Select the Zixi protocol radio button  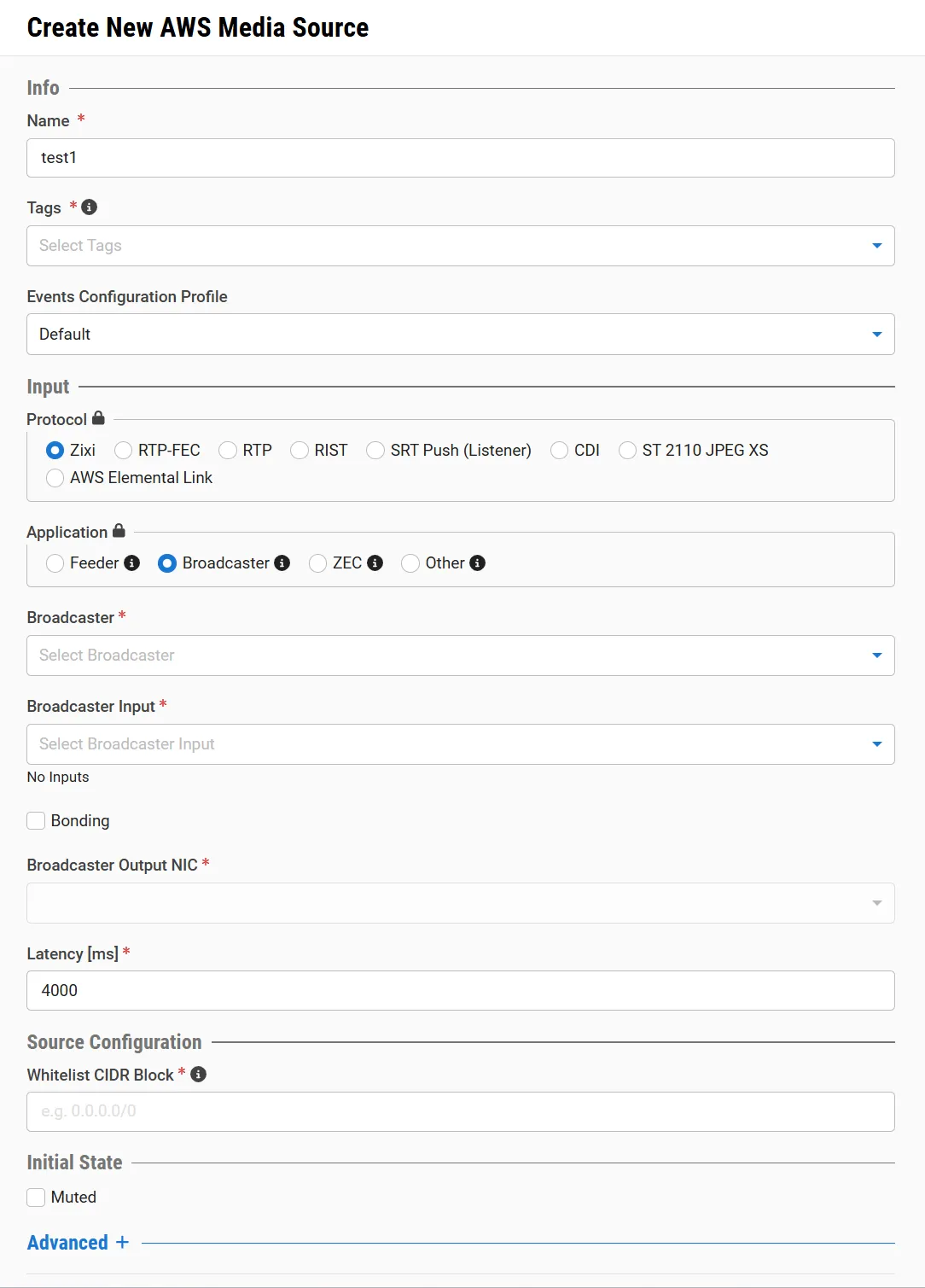(55, 451)
